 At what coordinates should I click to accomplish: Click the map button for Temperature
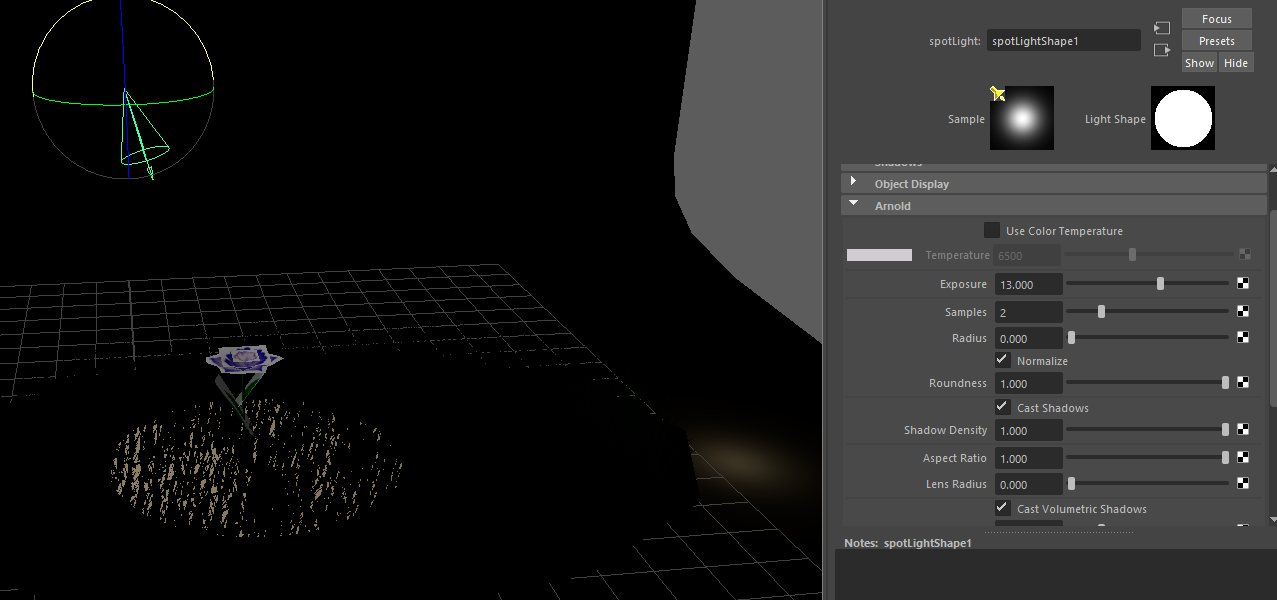(1244, 255)
